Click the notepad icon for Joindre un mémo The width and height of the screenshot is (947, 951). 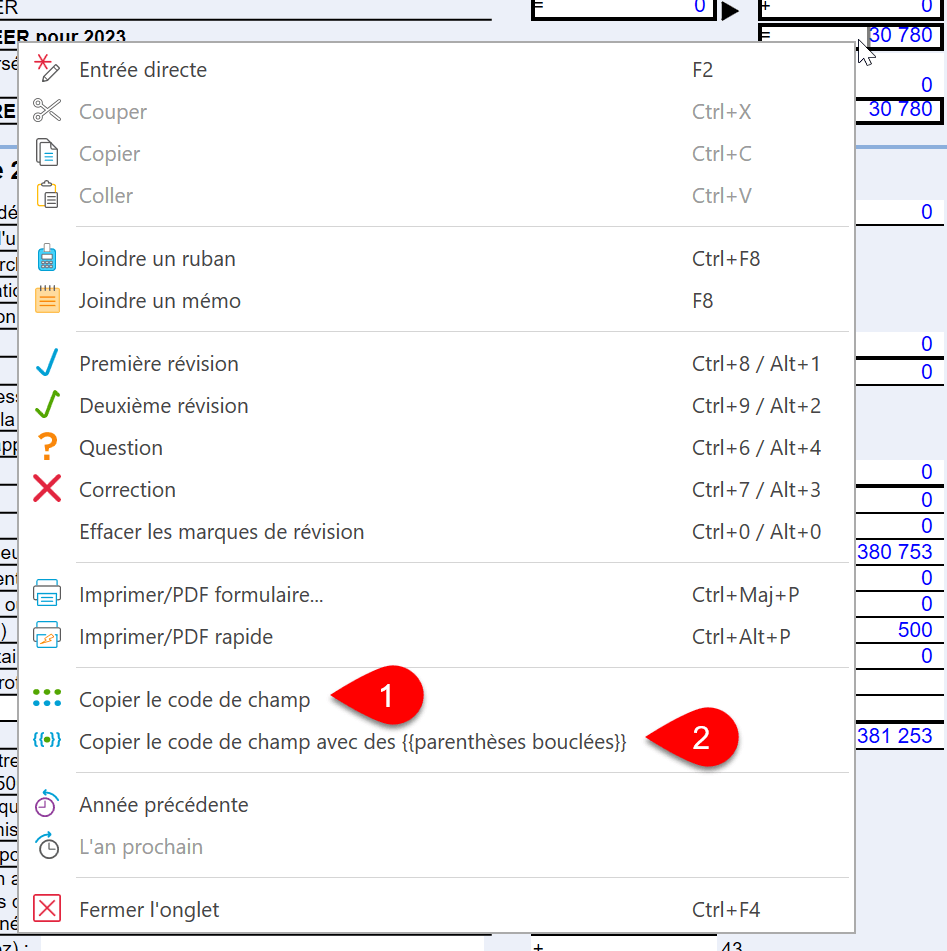pyautogui.click(x=47, y=300)
